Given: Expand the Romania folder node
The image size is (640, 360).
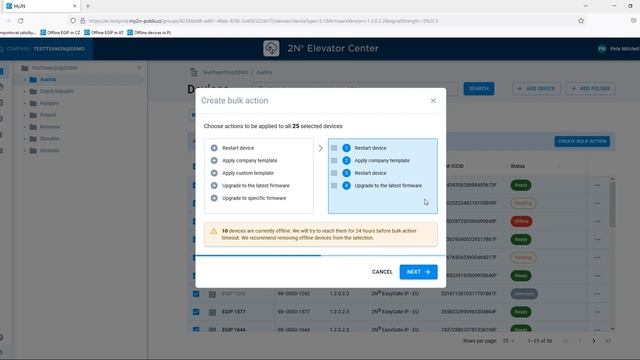Looking at the screenshot, I should [x=25, y=127].
